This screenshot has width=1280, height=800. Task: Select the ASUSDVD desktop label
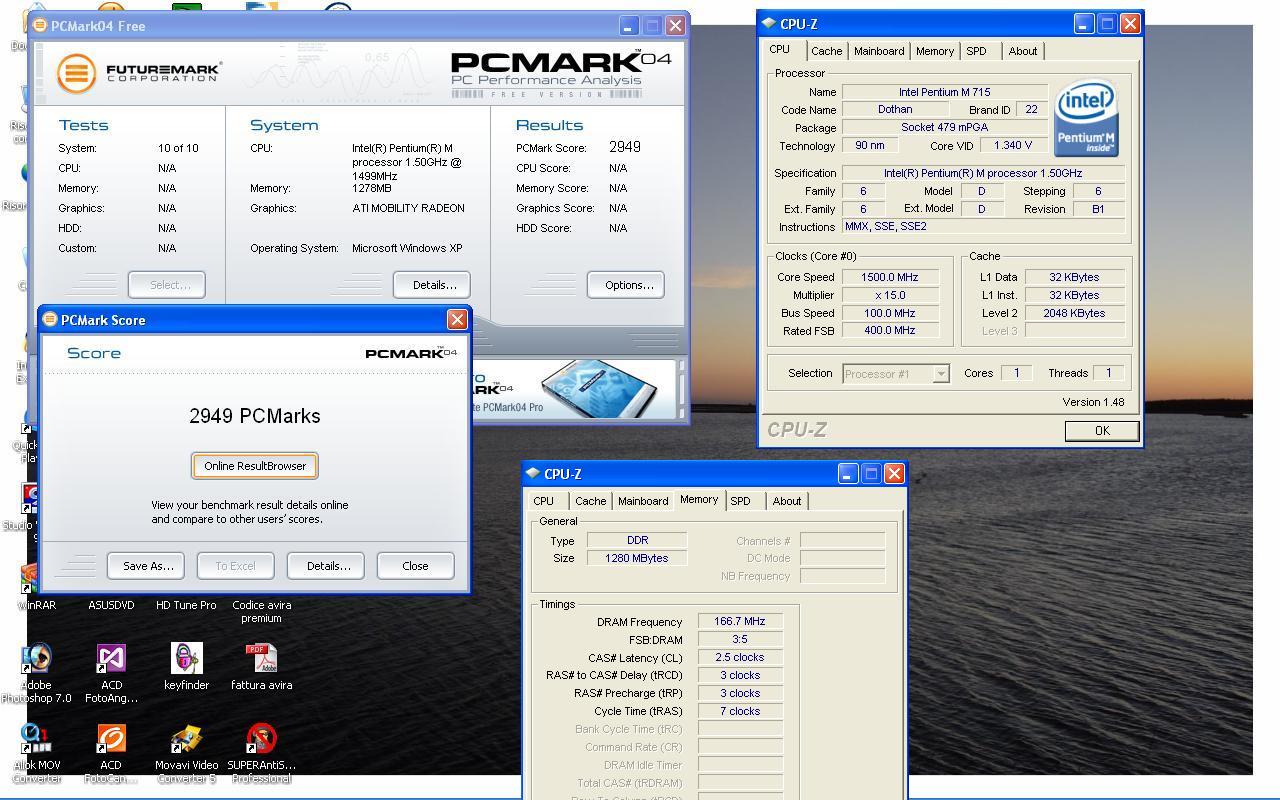pos(111,605)
